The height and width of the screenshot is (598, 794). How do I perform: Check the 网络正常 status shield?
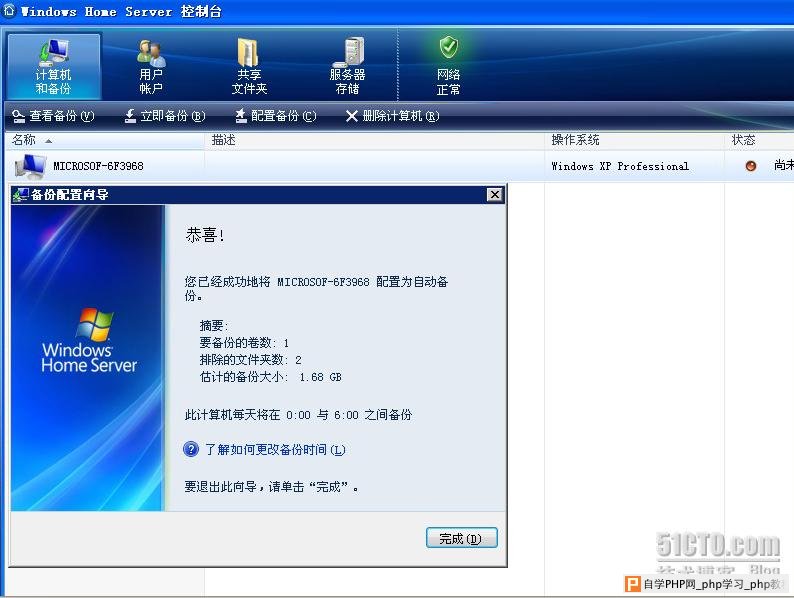tap(448, 66)
